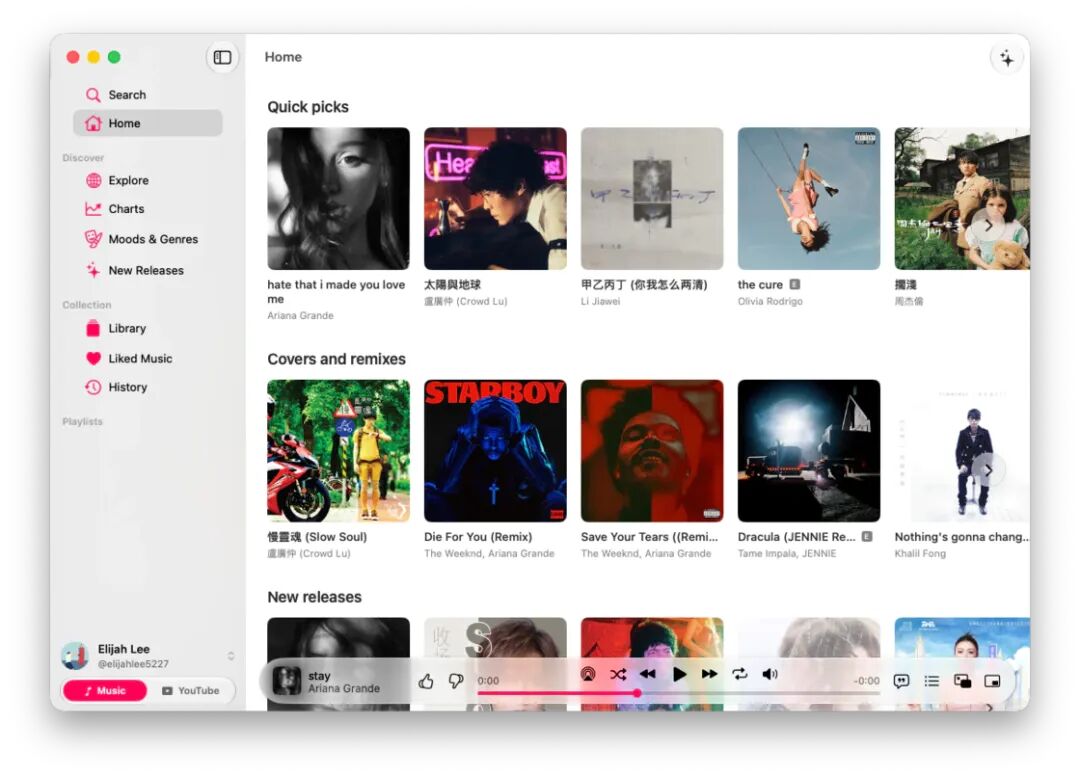
Task: Click the History clock icon
Action: click(93, 387)
